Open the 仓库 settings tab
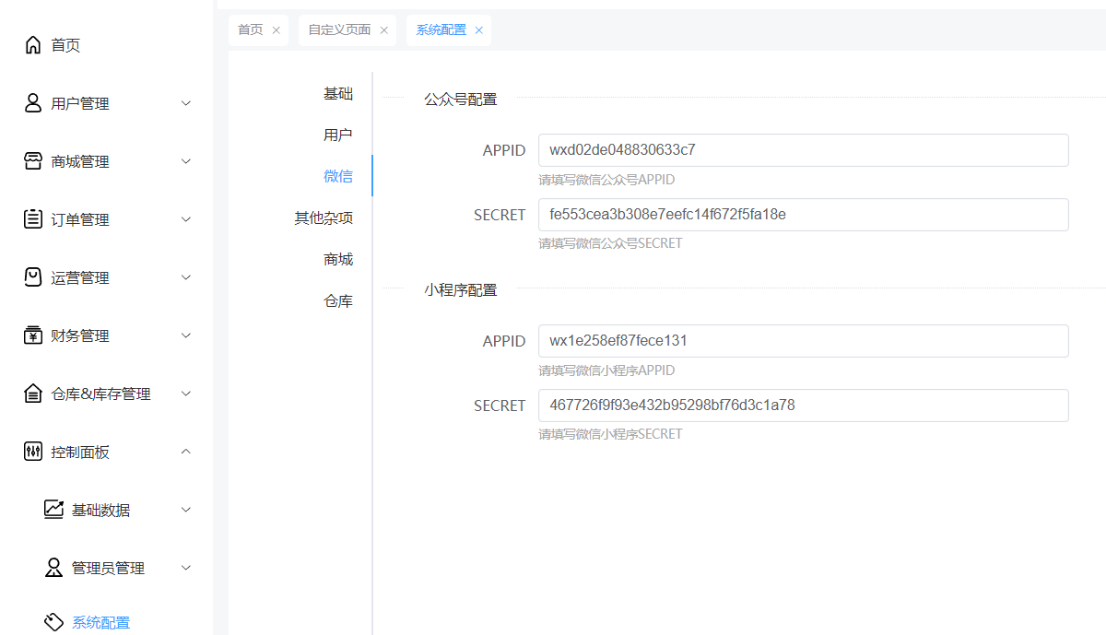Screen dimensions: 1106x635 coord(338,301)
